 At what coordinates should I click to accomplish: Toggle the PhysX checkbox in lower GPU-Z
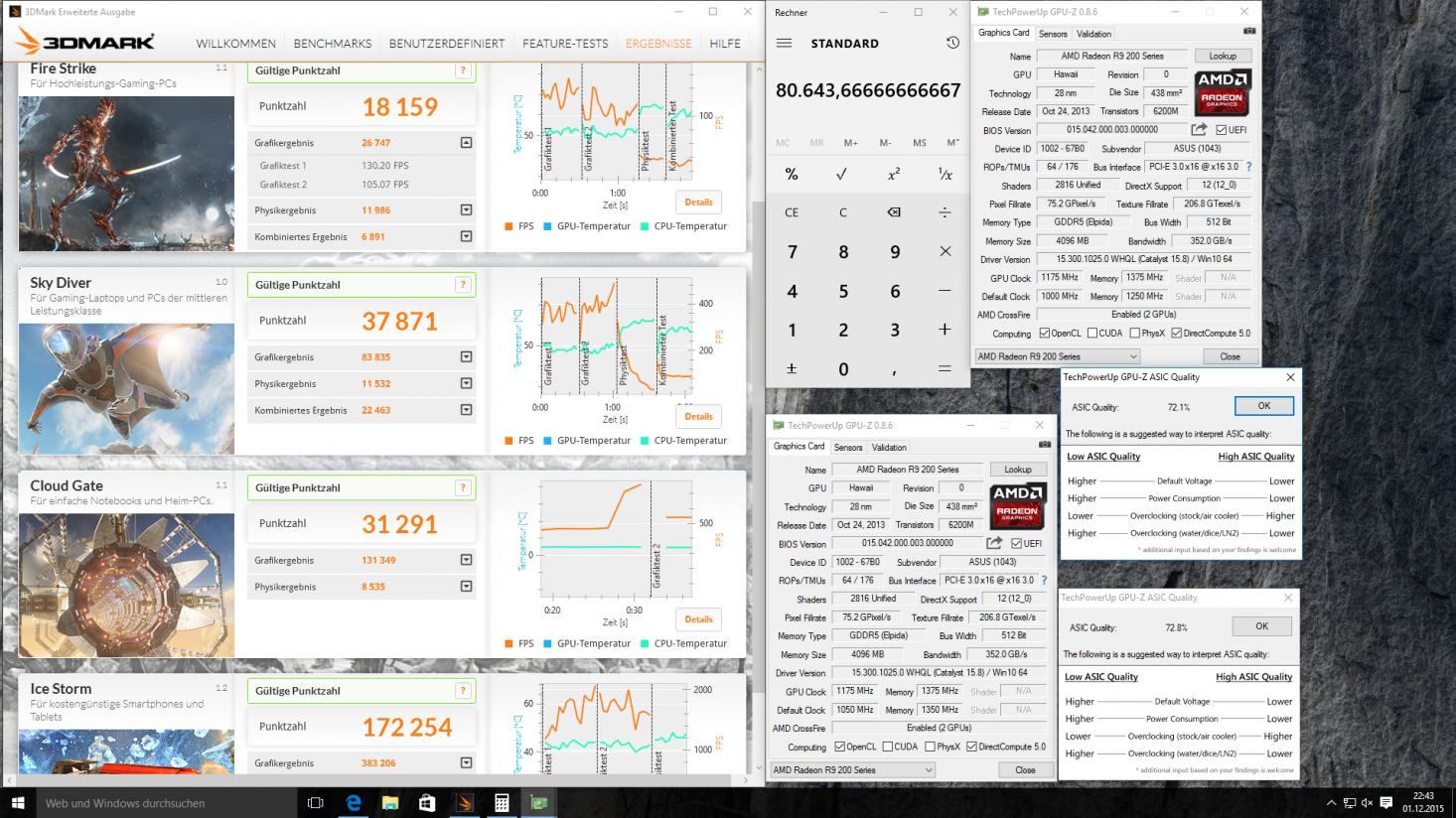coord(930,747)
